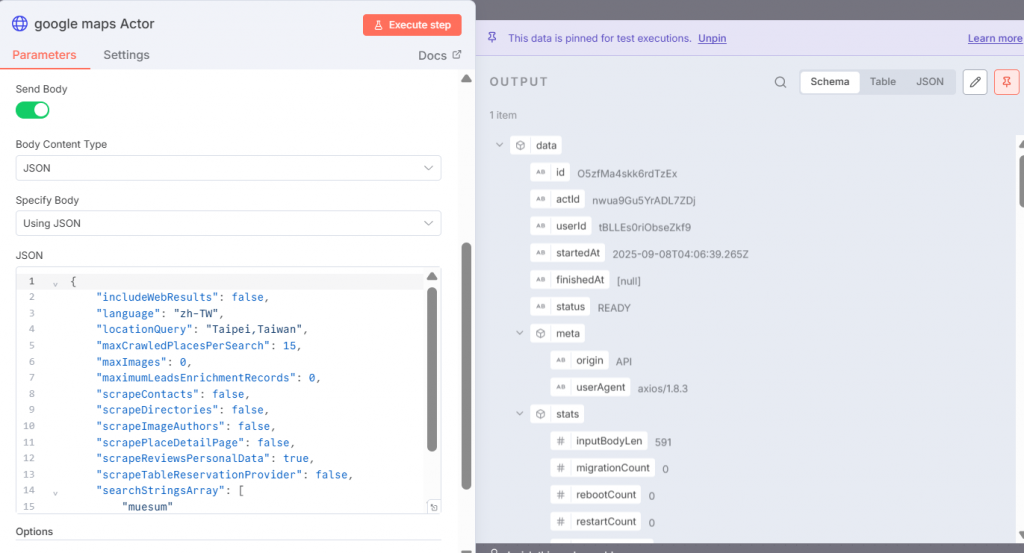Collapse JSON code block at line 1
1024x553 pixels.
point(56,283)
